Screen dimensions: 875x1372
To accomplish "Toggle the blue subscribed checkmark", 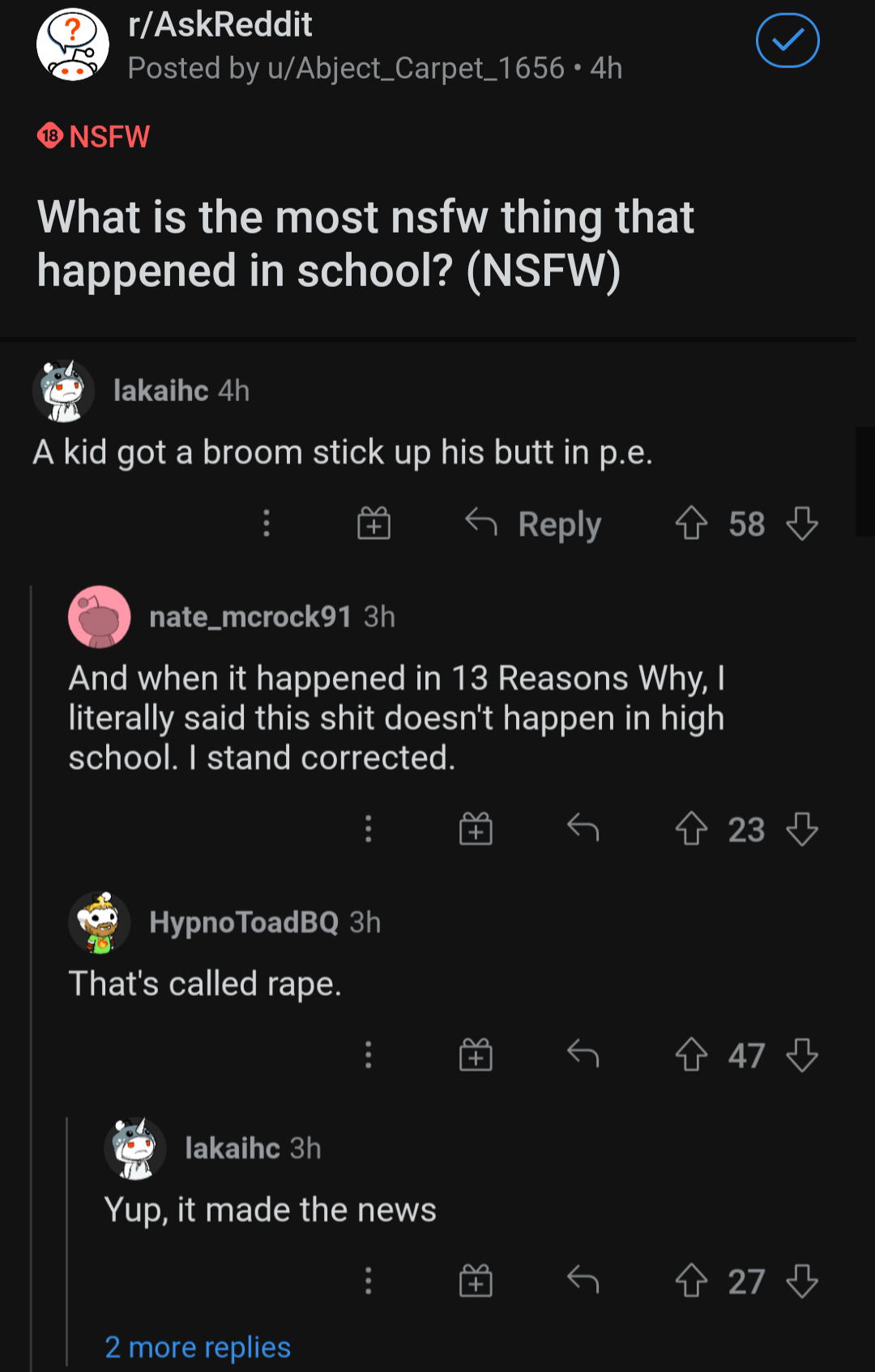I will (787, 40).
